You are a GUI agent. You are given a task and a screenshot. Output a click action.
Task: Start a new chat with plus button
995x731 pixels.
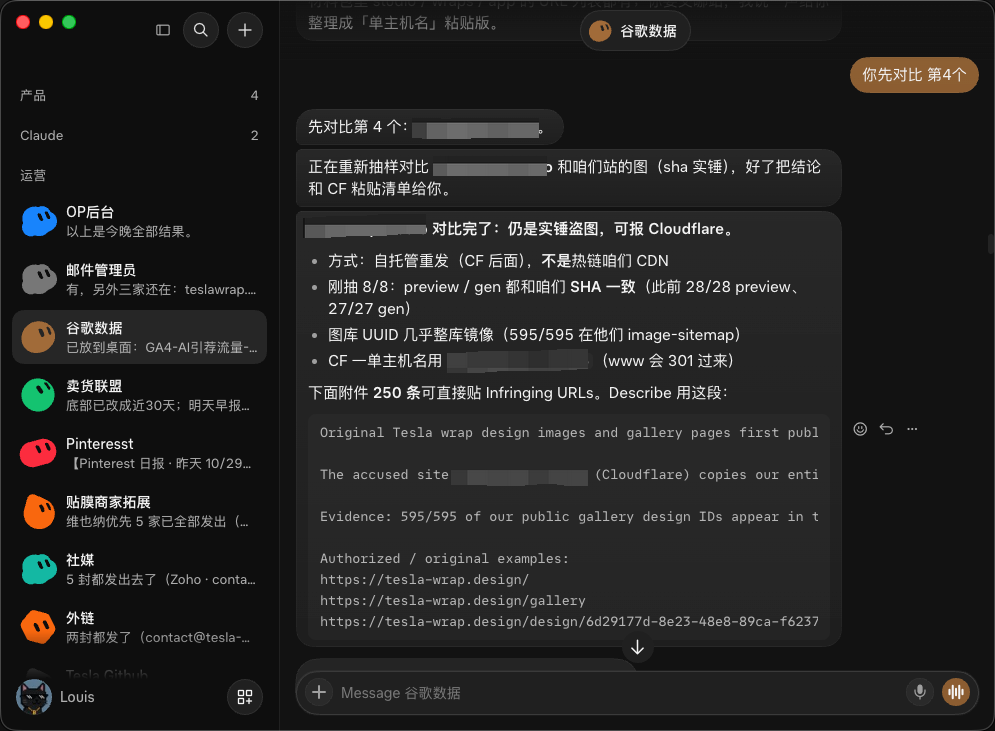pyautogui.click(x=245, y=30)
